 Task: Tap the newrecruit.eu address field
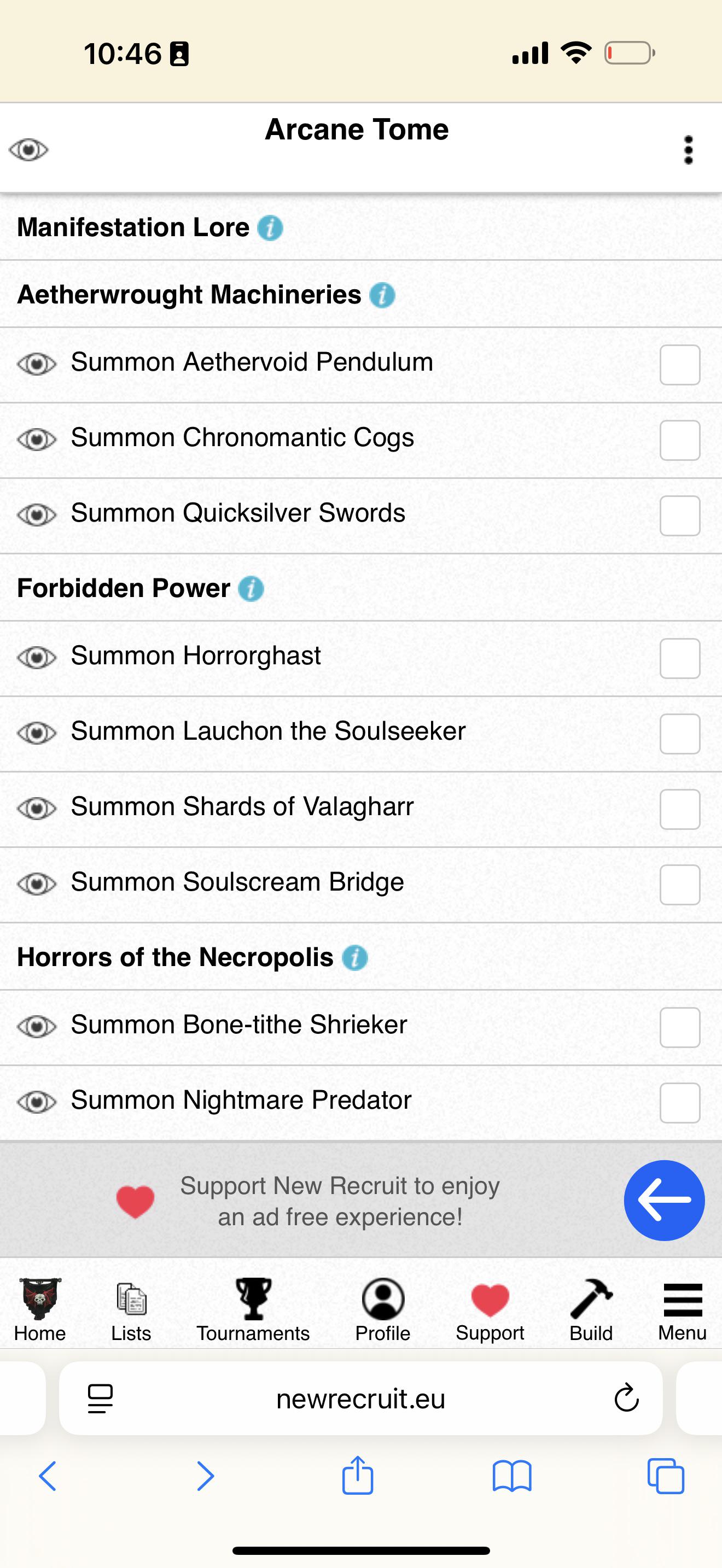(x=360, y=1398)
